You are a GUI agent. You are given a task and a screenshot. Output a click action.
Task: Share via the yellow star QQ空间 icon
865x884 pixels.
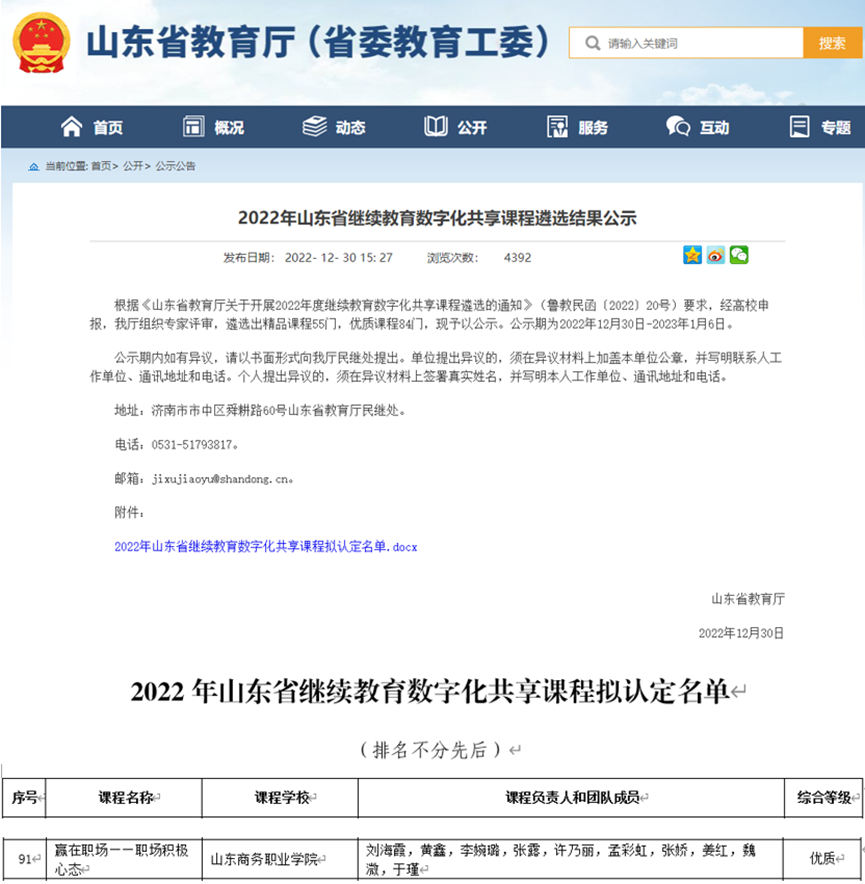click(692, 255)
